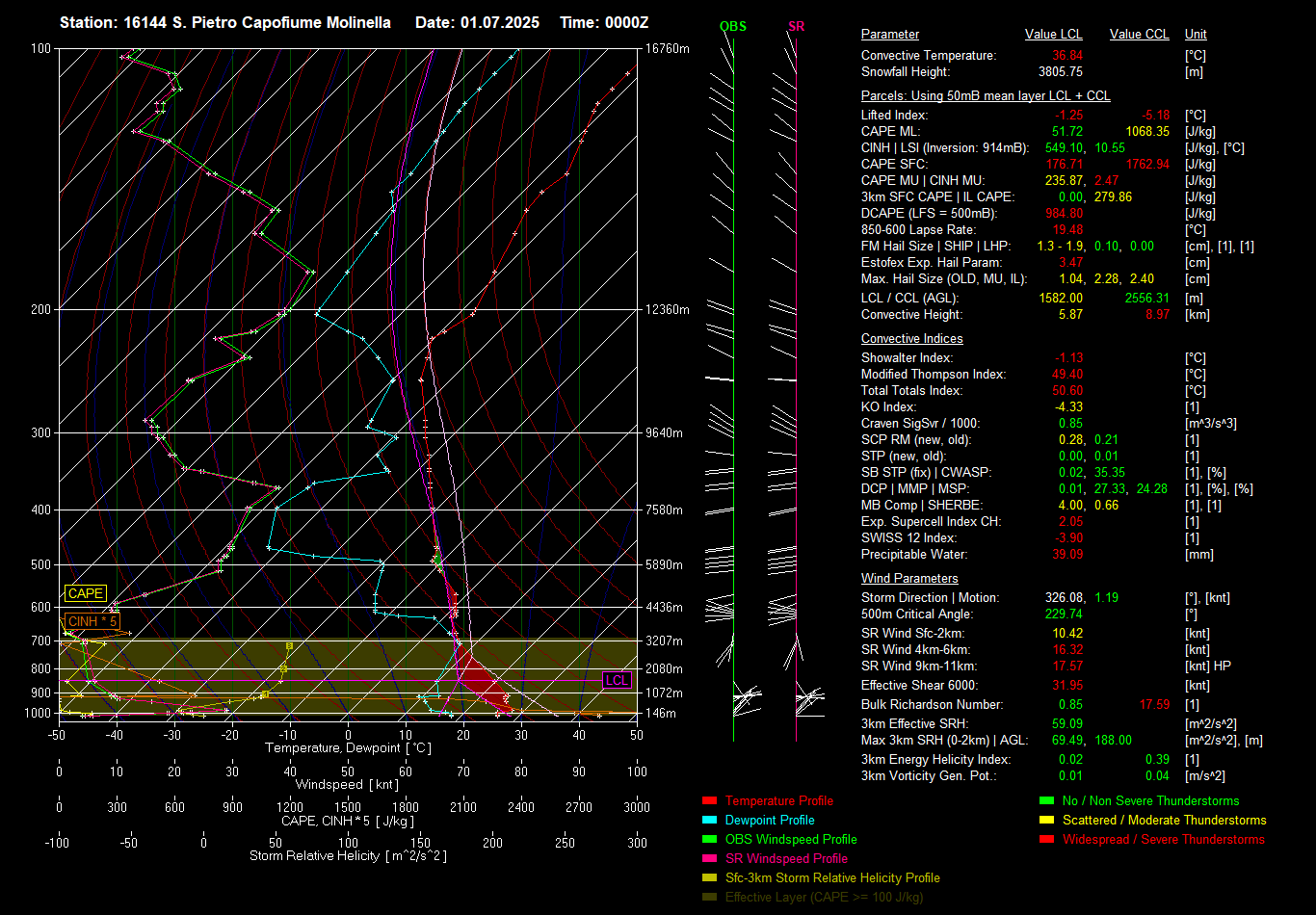
Task: Click the 16760m height label
Action: (668, 48)
